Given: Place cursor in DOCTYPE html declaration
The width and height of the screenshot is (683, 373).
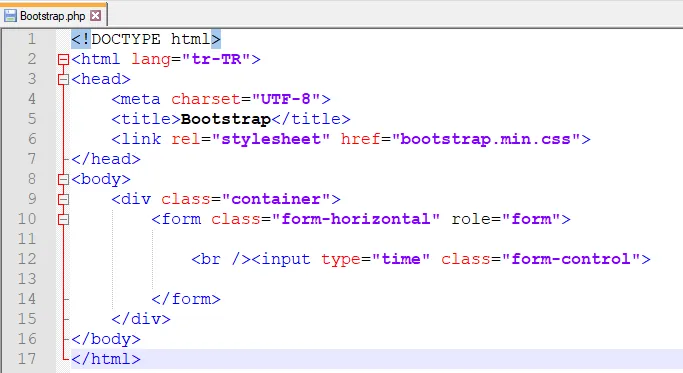Looking at the screenshot, I should (146, 39).
